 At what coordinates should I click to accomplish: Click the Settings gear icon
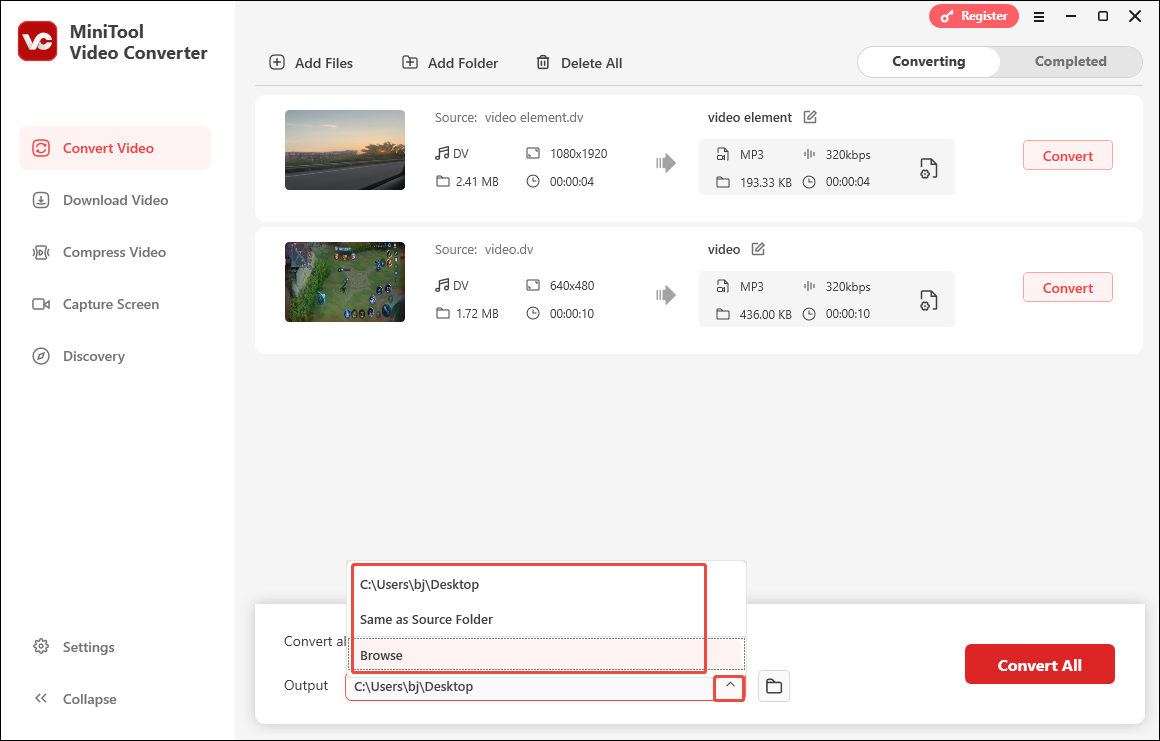click(41, 646)
